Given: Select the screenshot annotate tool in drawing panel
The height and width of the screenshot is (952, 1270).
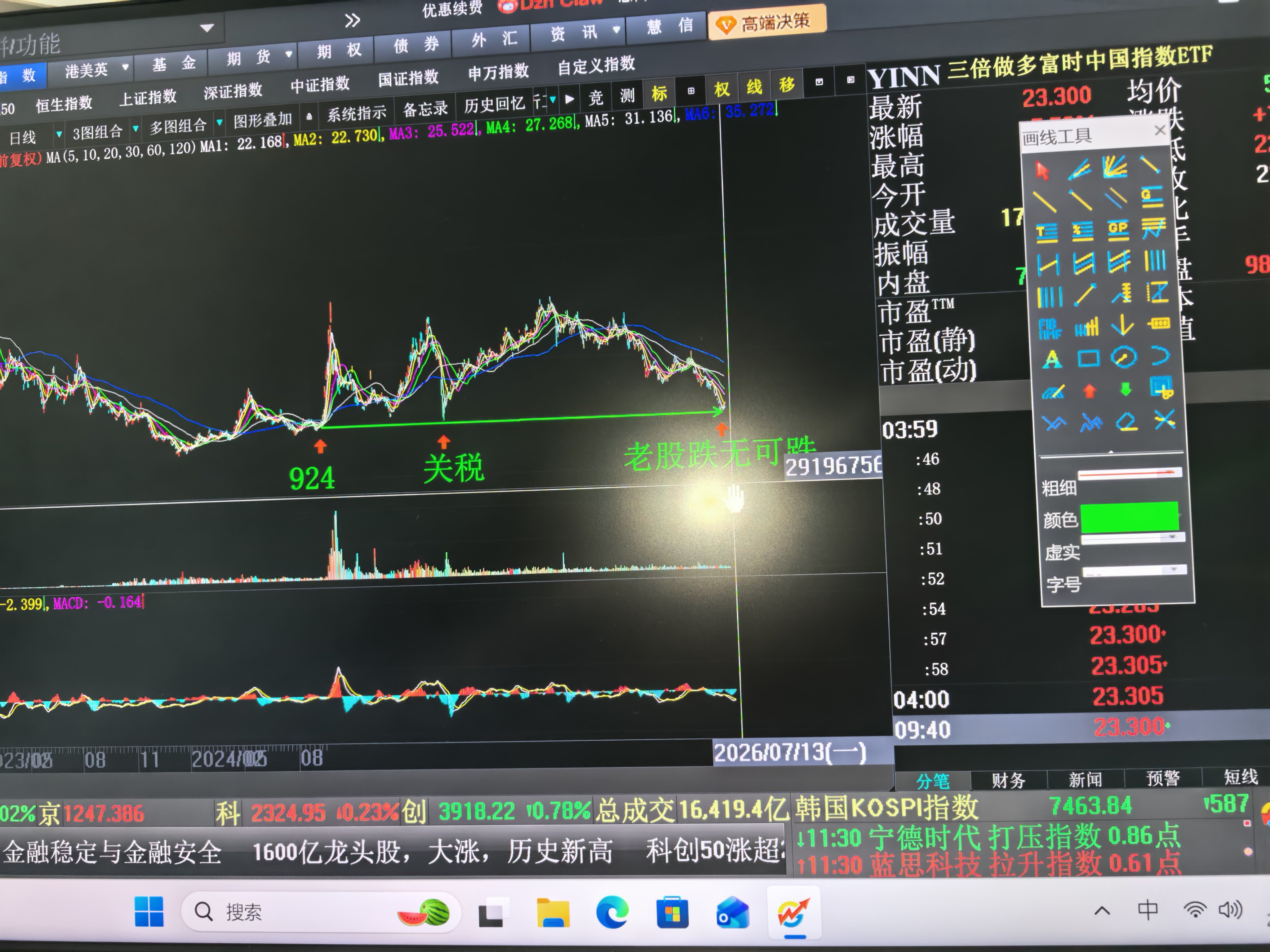Looking at the screenshot, I should coord(1161,387).
